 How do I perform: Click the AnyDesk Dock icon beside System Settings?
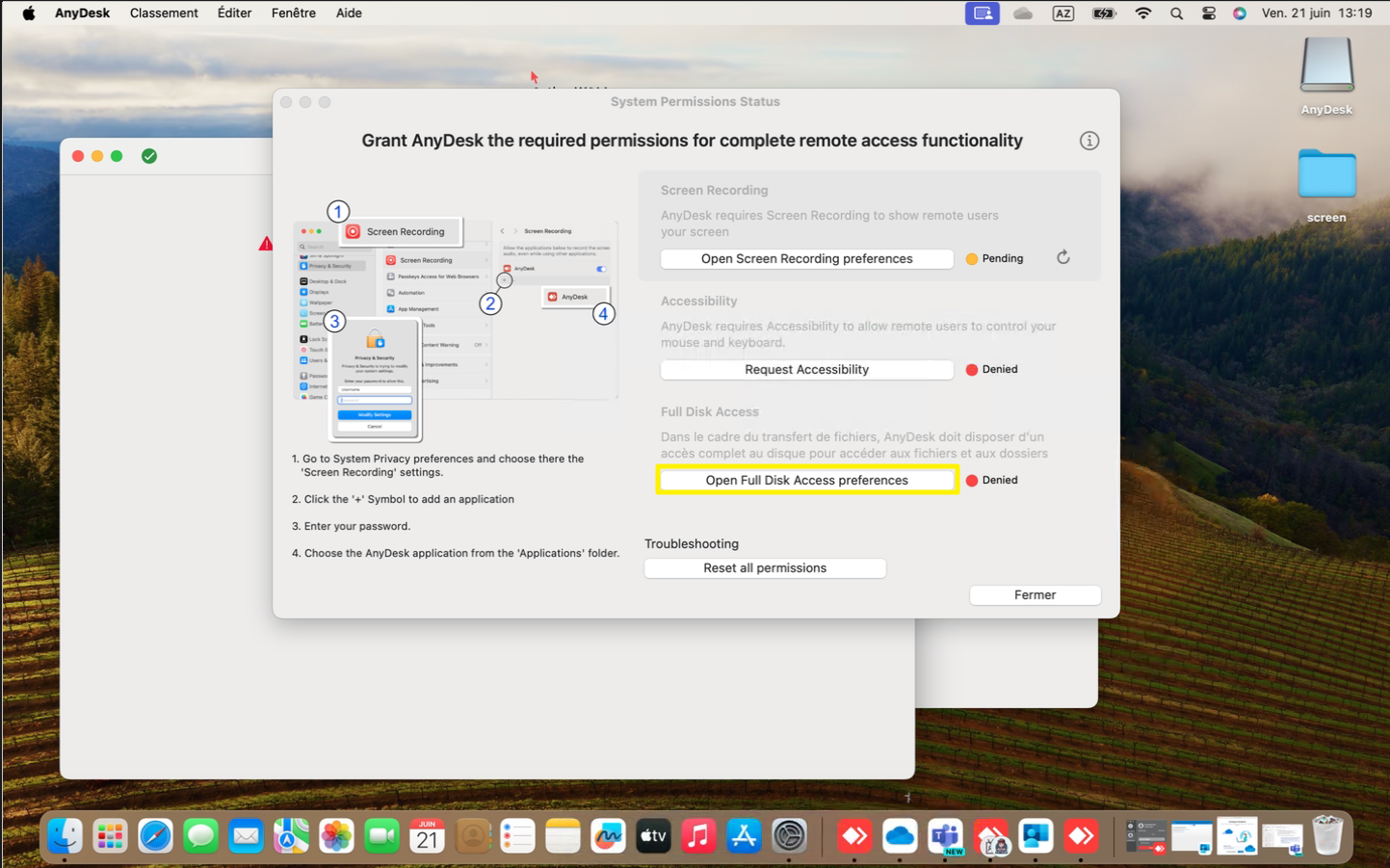854,835
